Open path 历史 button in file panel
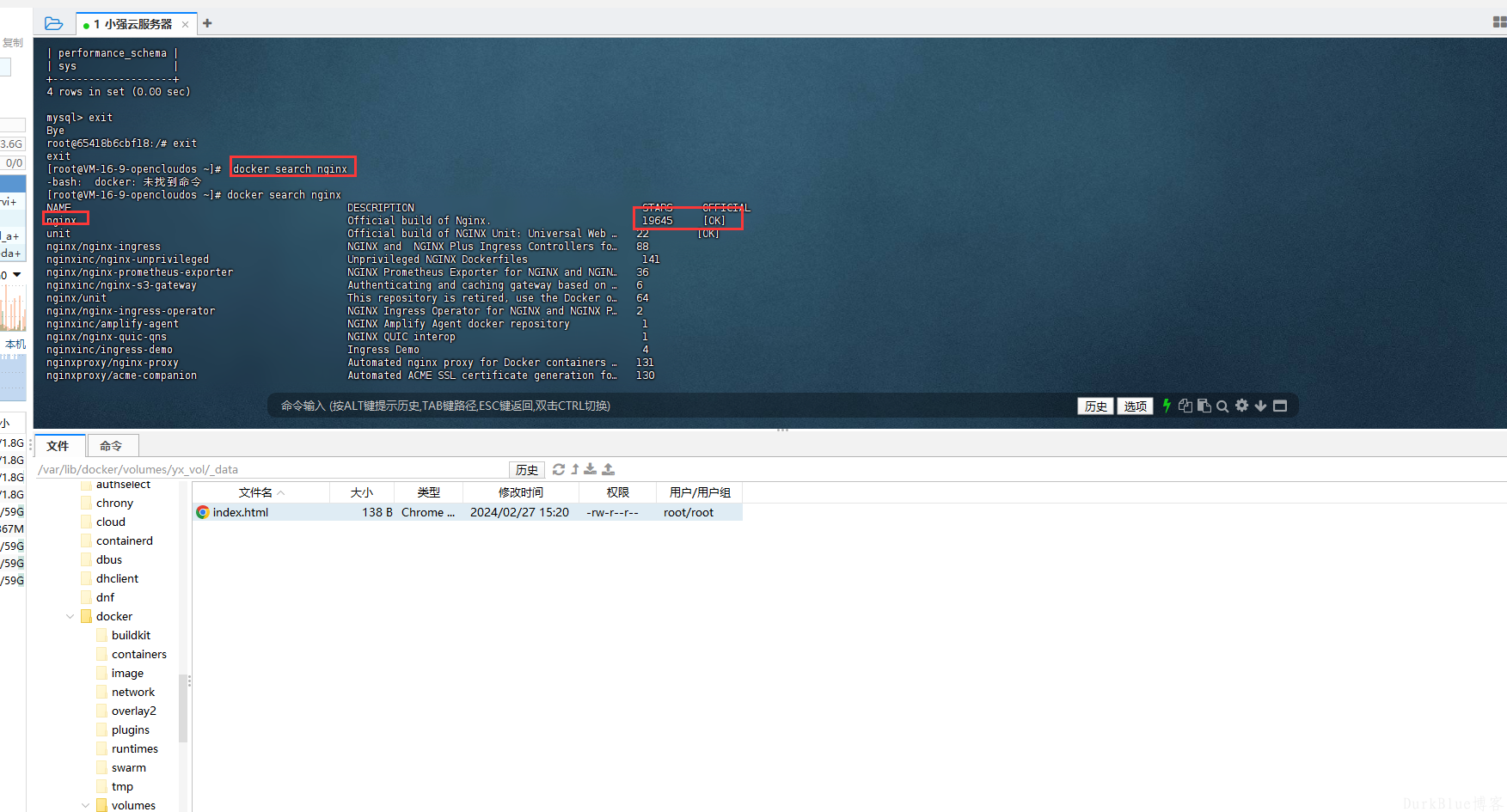1507x812 pixels. [527, 469]
